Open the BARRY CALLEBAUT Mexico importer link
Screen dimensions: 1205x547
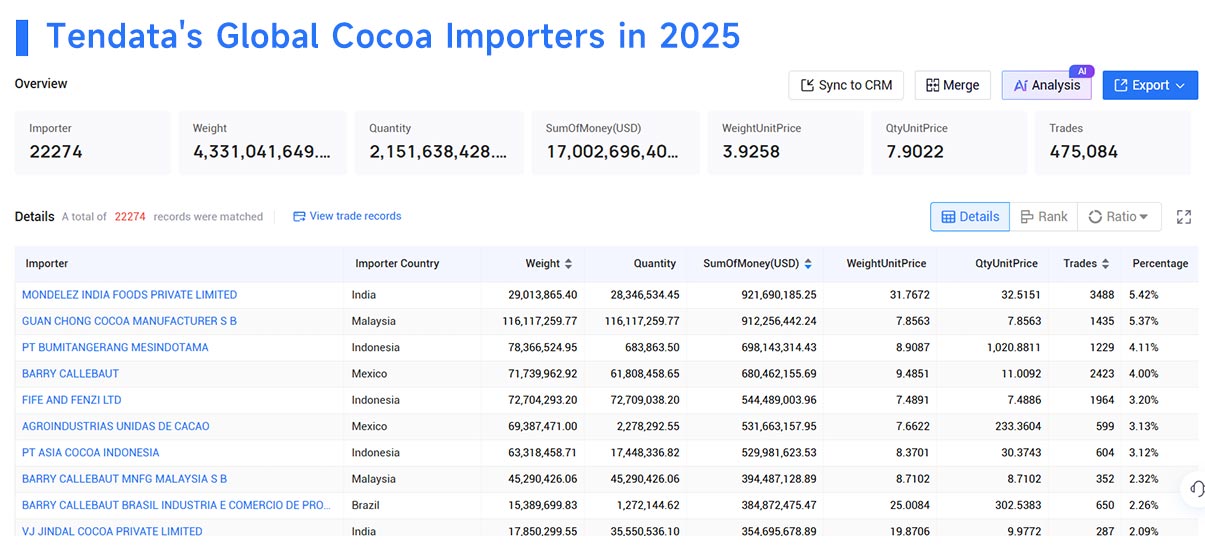tap(70, 373)
